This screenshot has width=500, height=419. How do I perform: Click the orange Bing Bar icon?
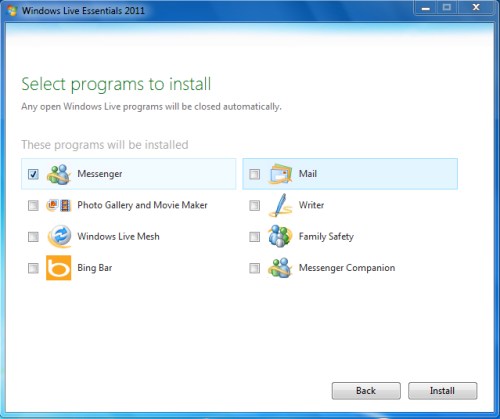pos(59,268)
